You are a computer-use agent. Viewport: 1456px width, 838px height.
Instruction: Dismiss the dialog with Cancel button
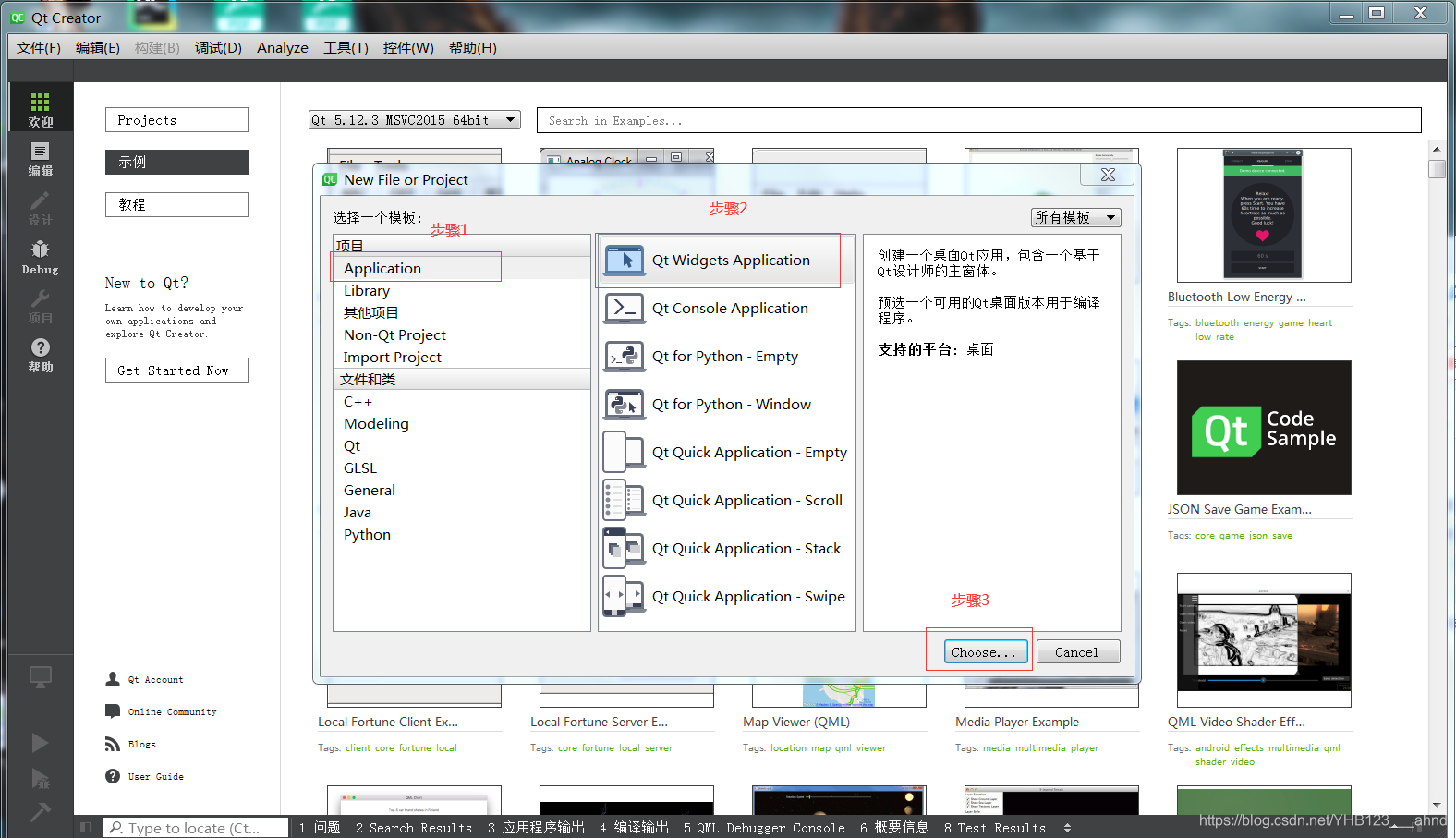[1078, 652]
